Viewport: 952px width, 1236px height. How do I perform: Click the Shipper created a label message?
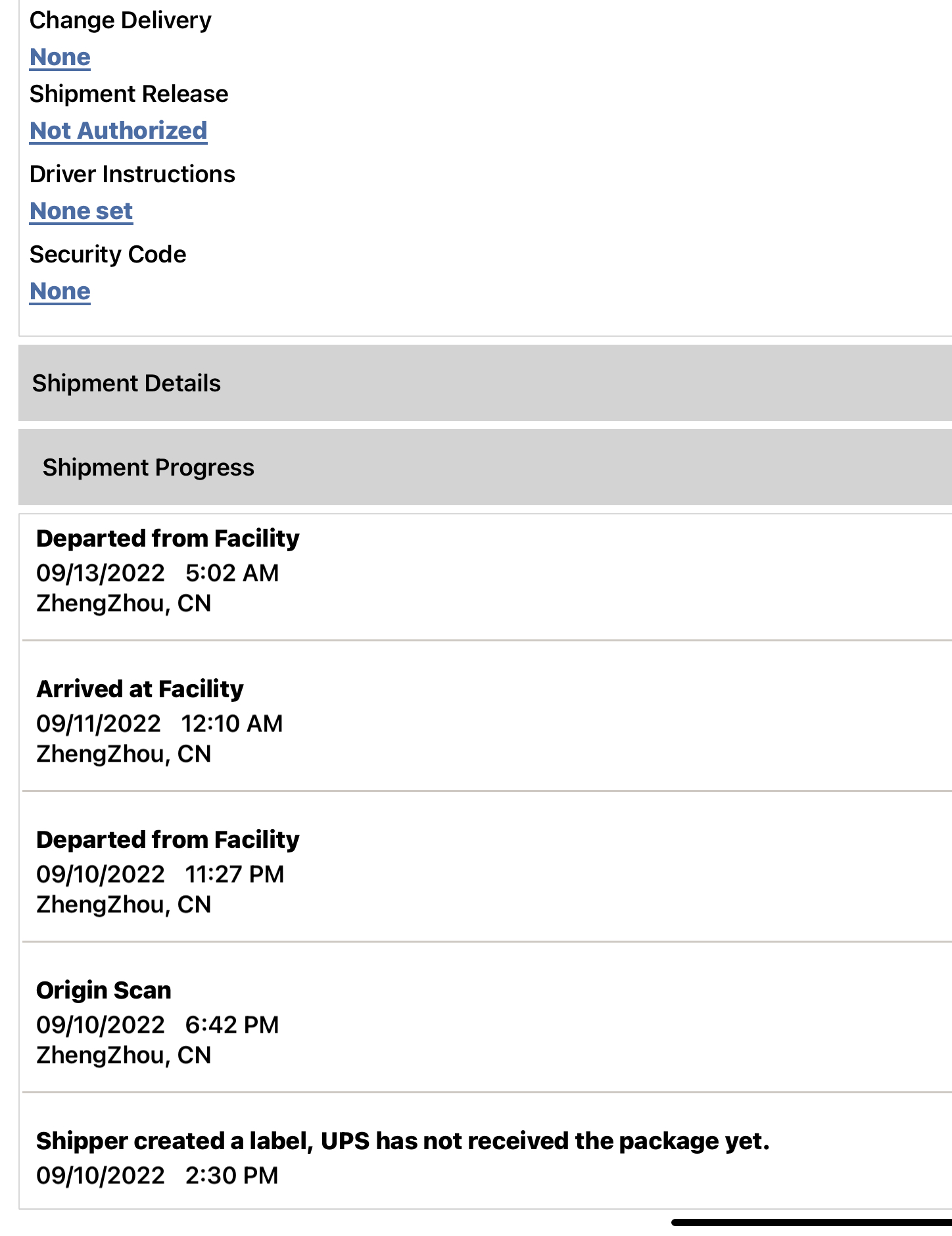[402, 1141]
